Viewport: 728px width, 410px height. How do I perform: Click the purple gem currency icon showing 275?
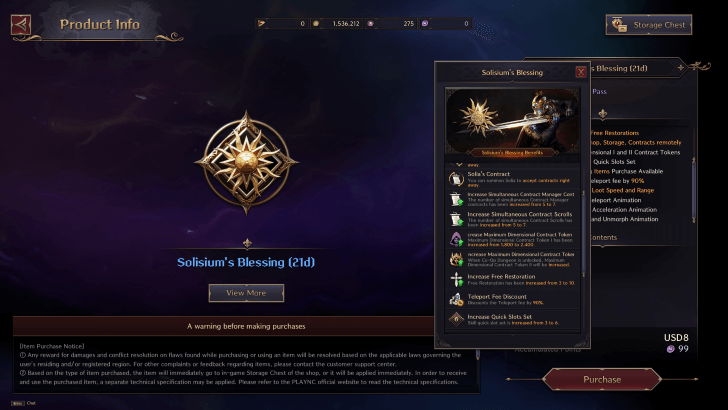[370, 23]
